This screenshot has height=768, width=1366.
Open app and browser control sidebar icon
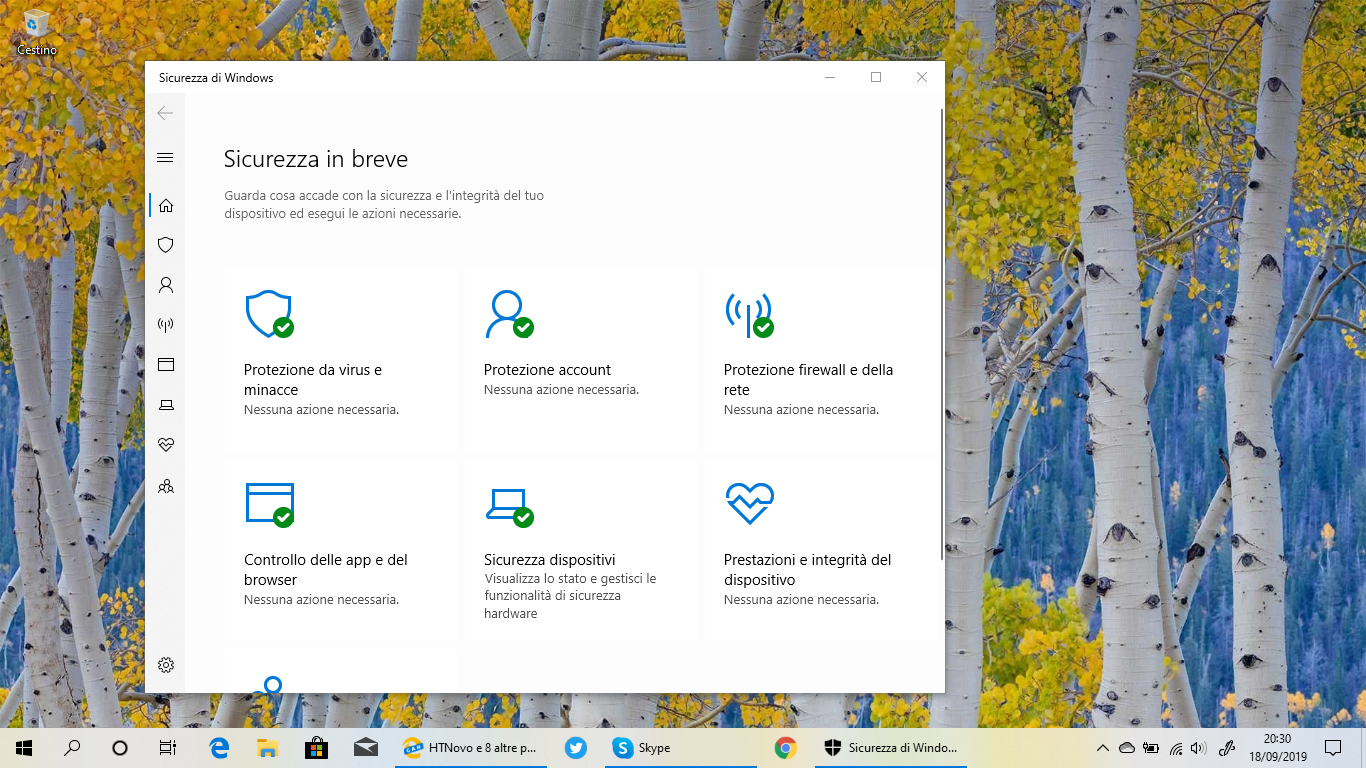click(x=166, y=365)
